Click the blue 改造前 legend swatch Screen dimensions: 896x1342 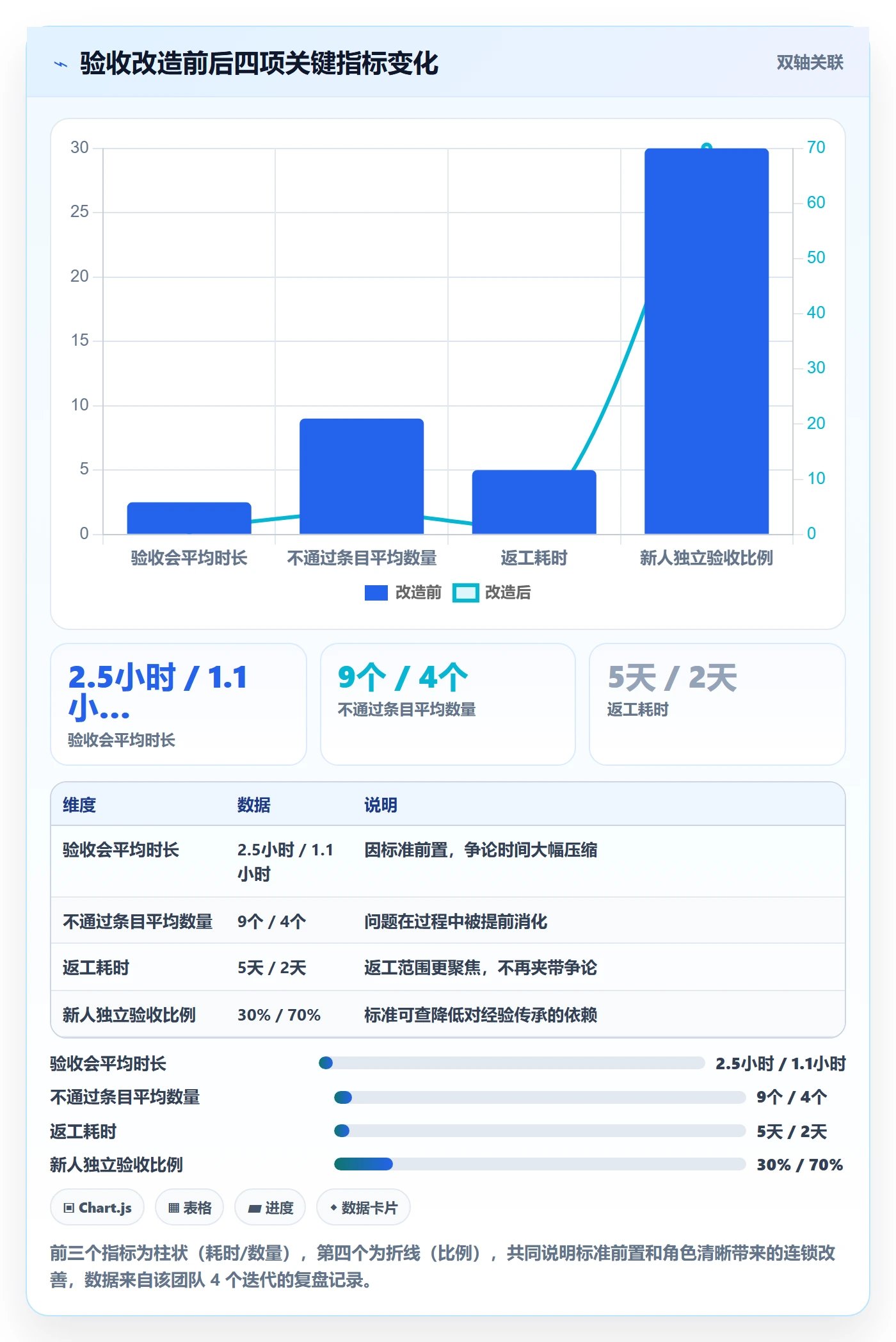coord(376,593)
